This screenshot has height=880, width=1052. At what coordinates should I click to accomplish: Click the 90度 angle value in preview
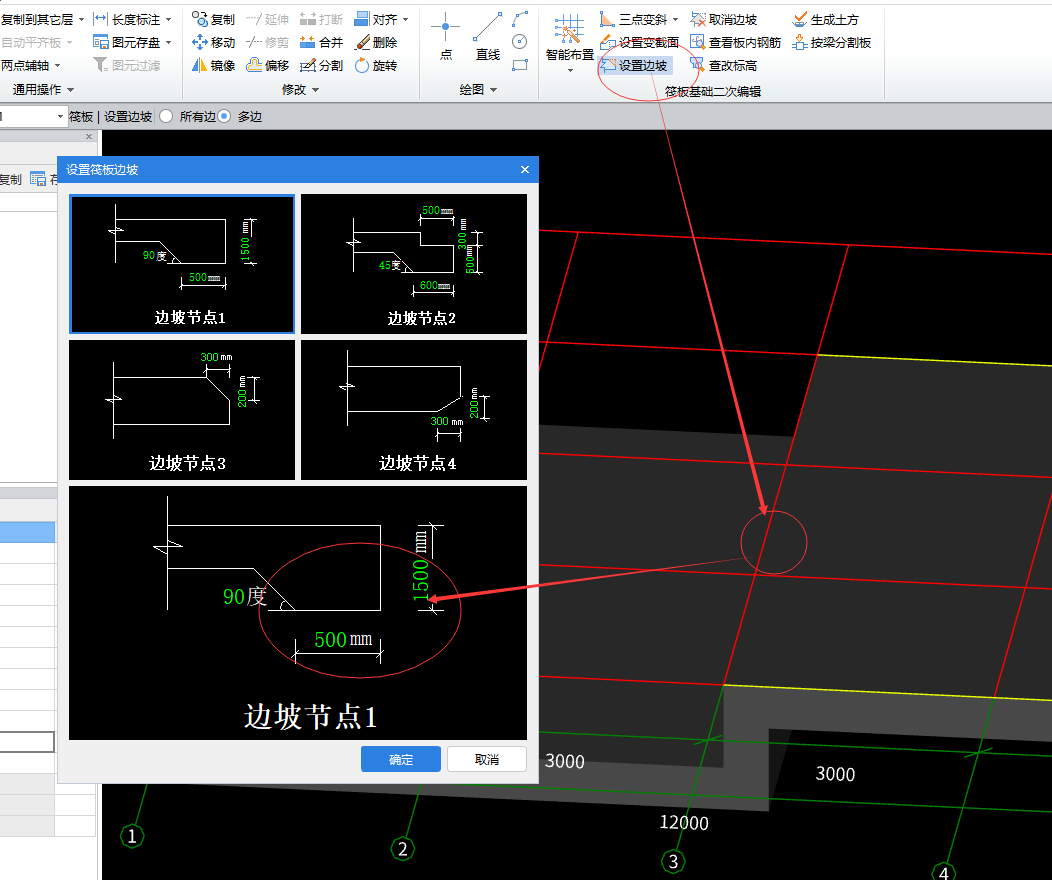click(x=244, y=596)
